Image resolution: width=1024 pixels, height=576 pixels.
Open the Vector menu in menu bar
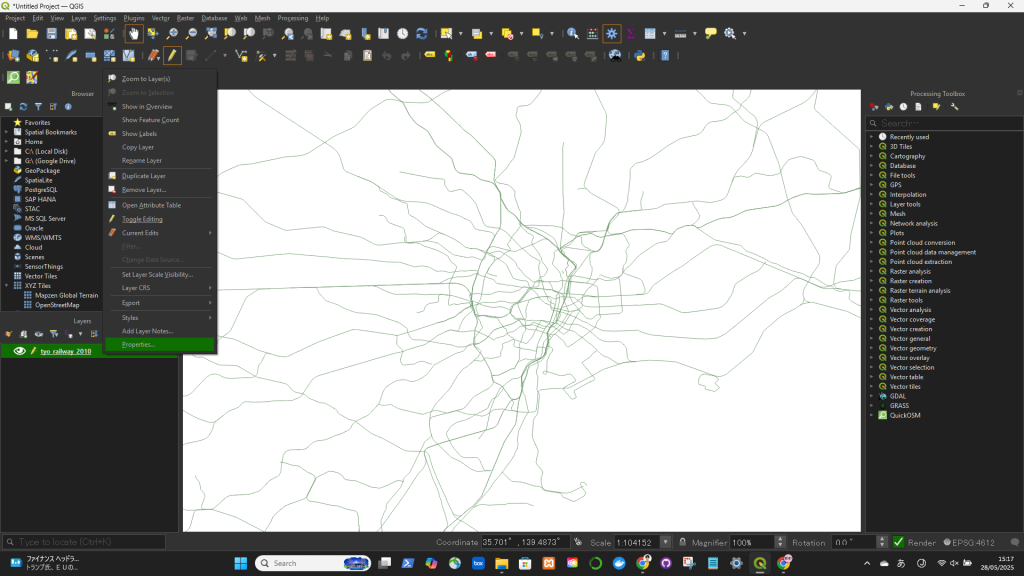(160, 18)
